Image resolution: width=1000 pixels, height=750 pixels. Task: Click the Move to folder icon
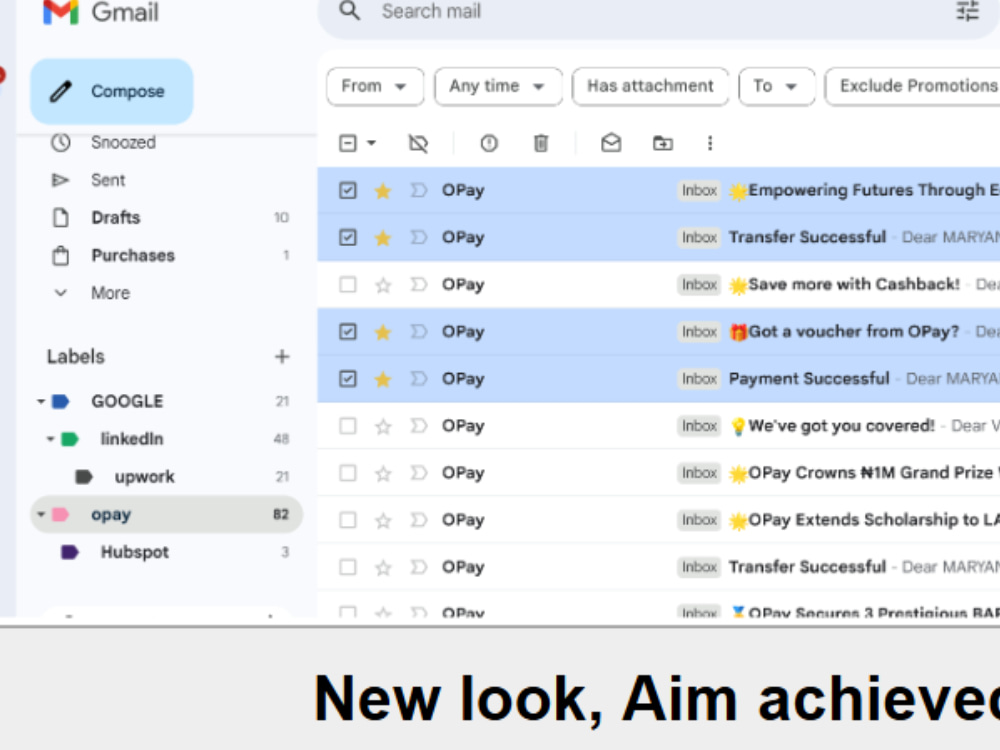tap(663, 143)
